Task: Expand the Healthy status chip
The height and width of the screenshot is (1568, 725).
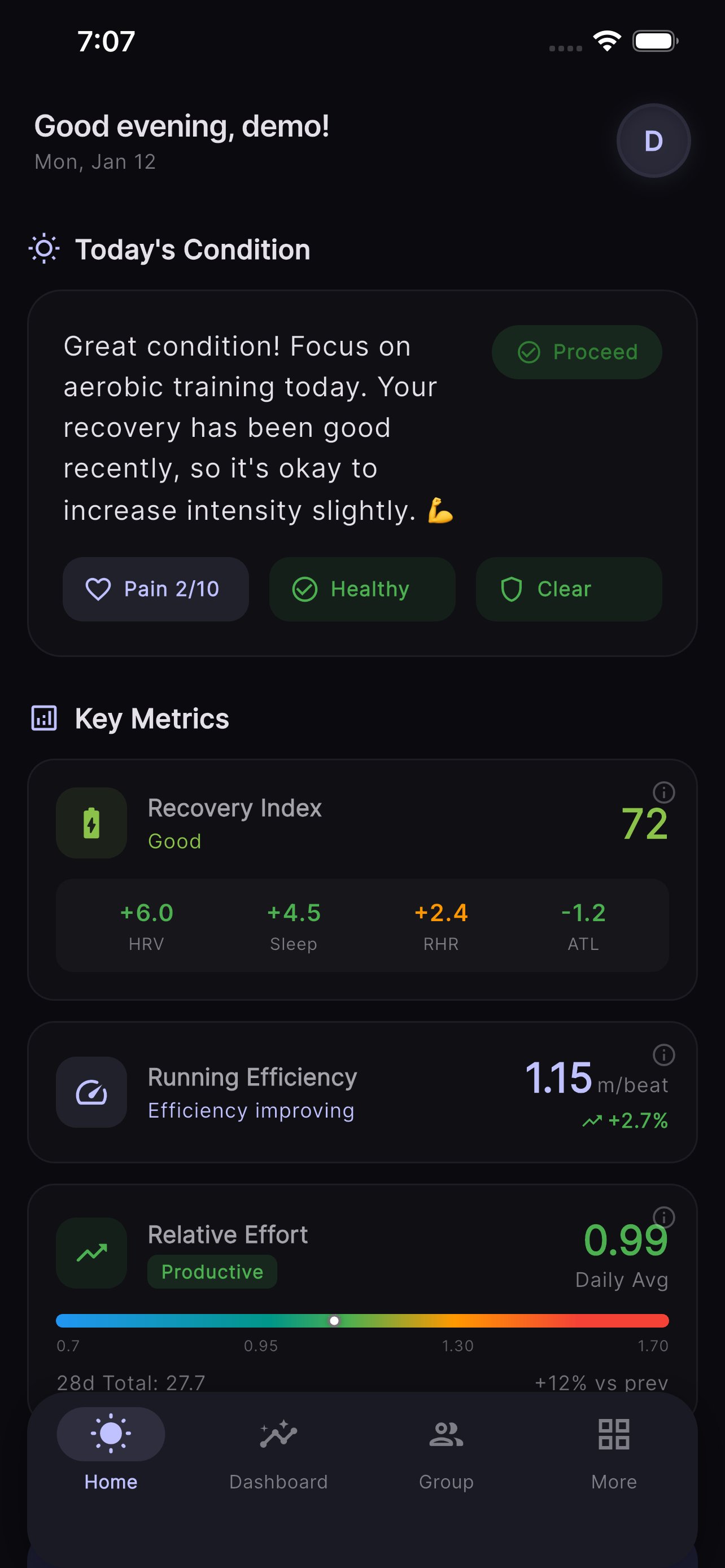Action: pyautogui.click(x=361, y=589)
